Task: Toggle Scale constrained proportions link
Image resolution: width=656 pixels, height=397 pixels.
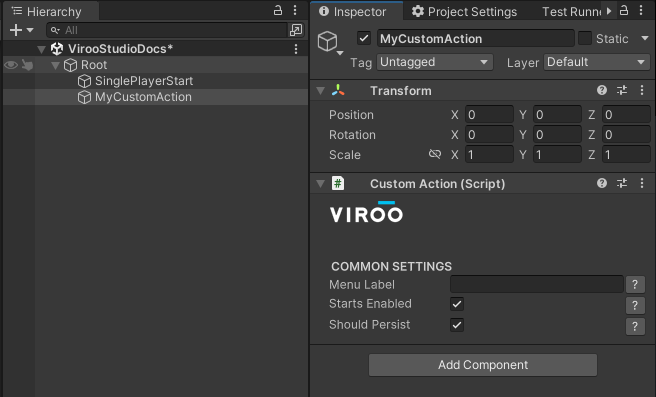Action: point(435,154)
